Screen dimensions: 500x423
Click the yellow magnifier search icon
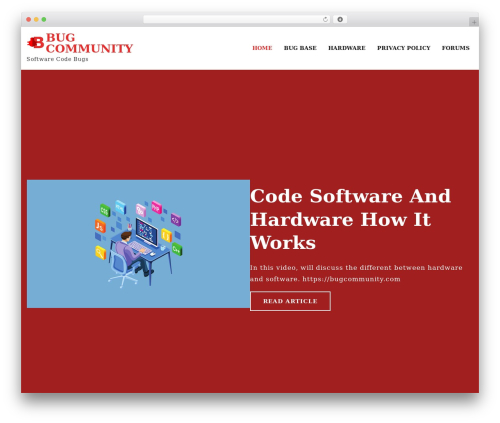point(100,252)
